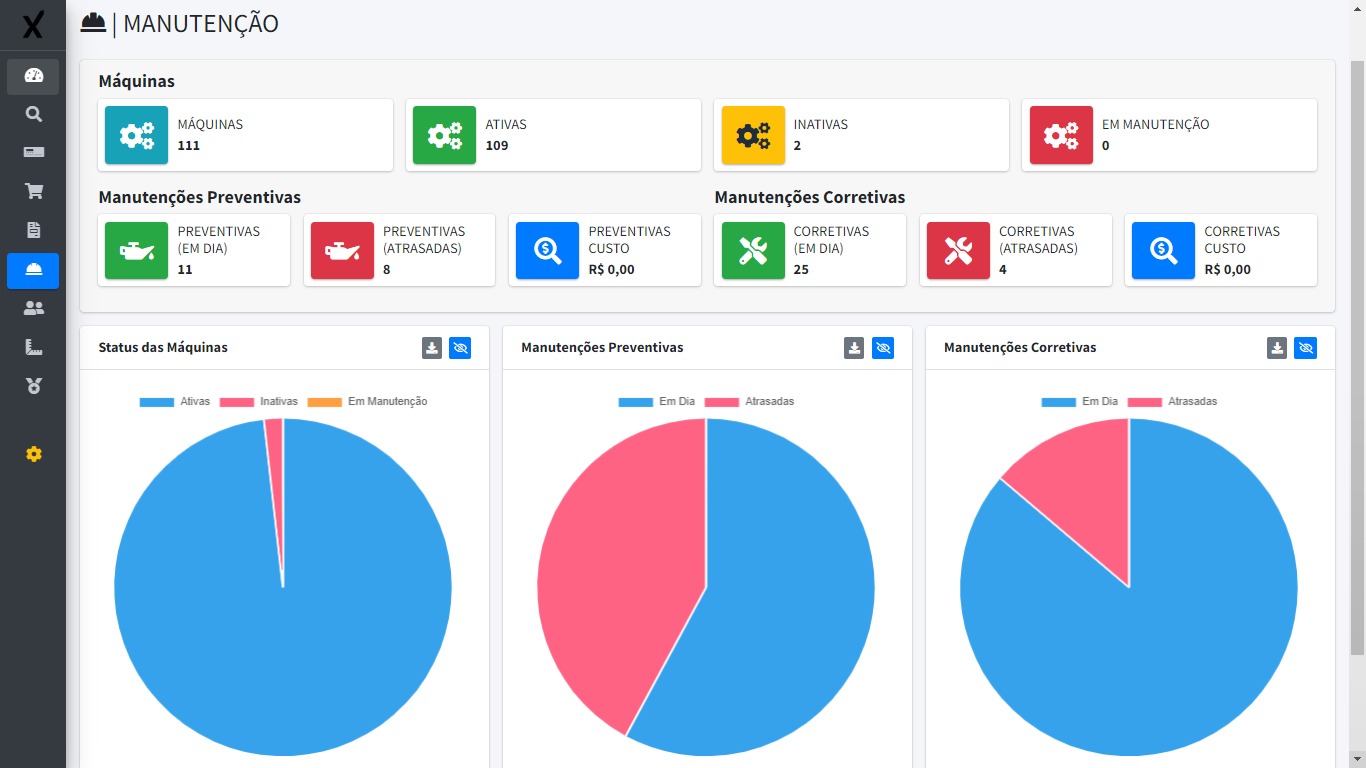Open the shopping cart sidebar icon

pos(33,191)
